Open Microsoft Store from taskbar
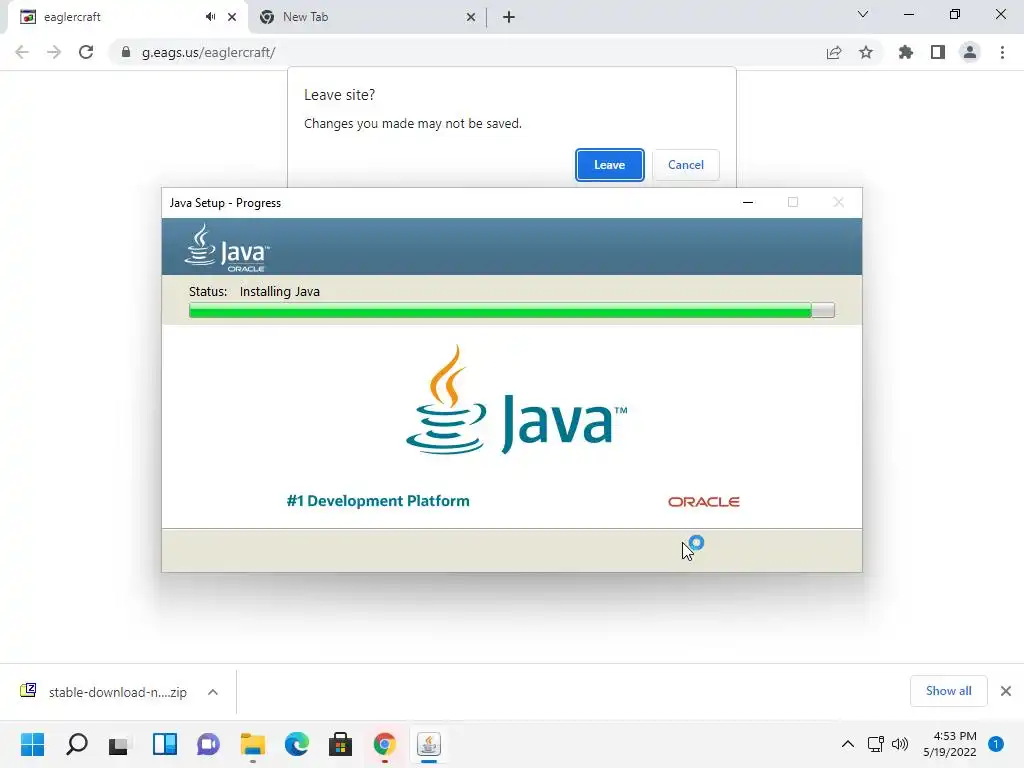 pyautogui.click(x=340, y=744)
